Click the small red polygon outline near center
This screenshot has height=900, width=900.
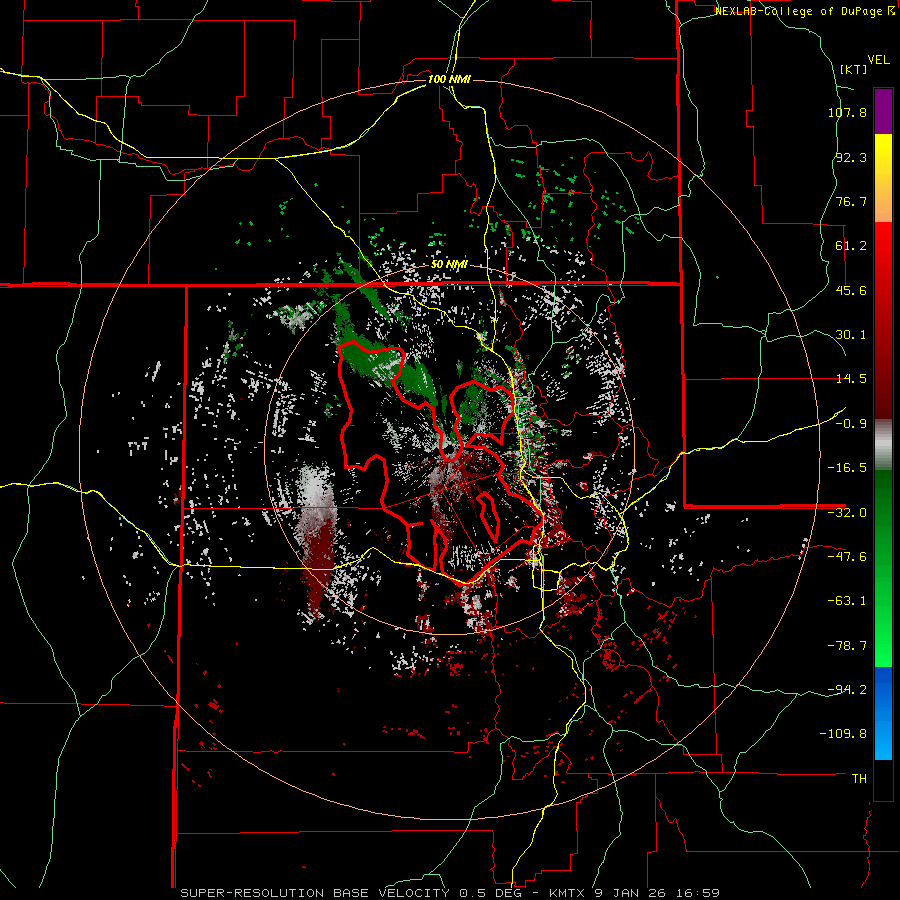click(489, 516)
